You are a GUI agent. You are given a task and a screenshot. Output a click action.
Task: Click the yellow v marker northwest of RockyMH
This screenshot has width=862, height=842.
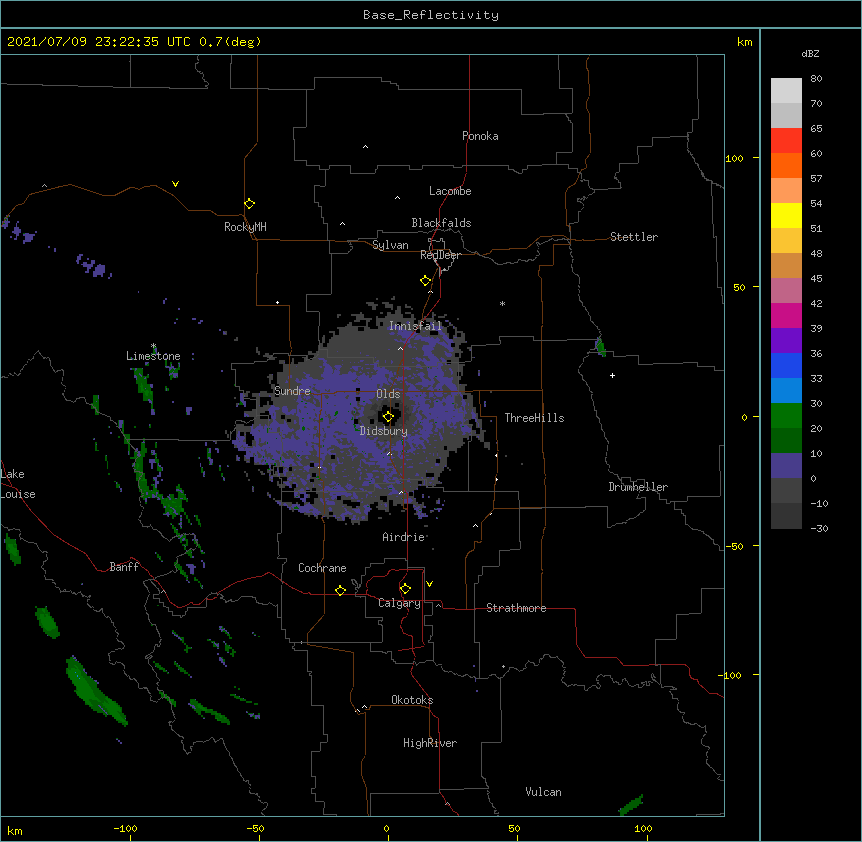175,184
